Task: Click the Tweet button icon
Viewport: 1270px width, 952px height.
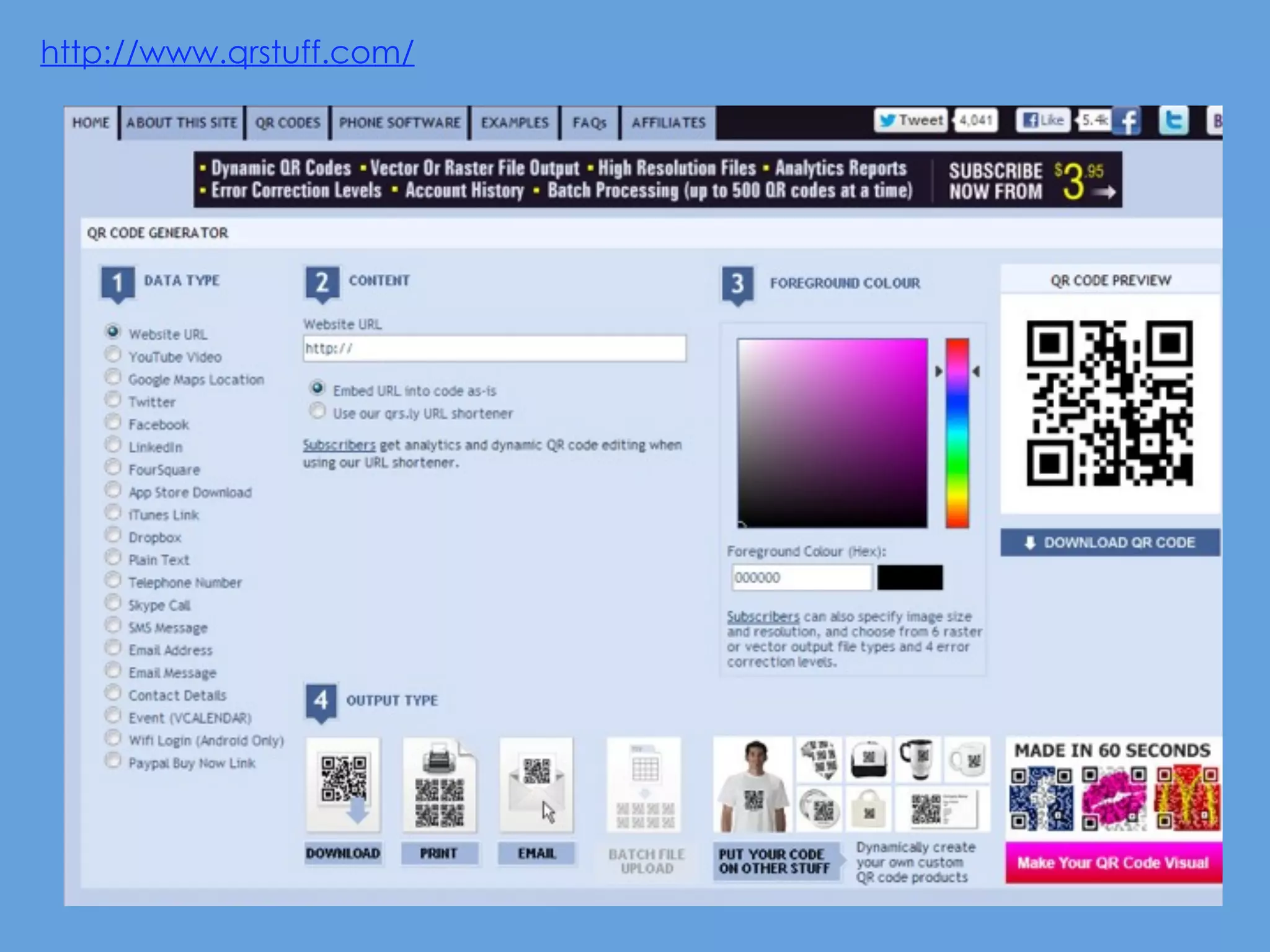Action: (x=911, y=120)
